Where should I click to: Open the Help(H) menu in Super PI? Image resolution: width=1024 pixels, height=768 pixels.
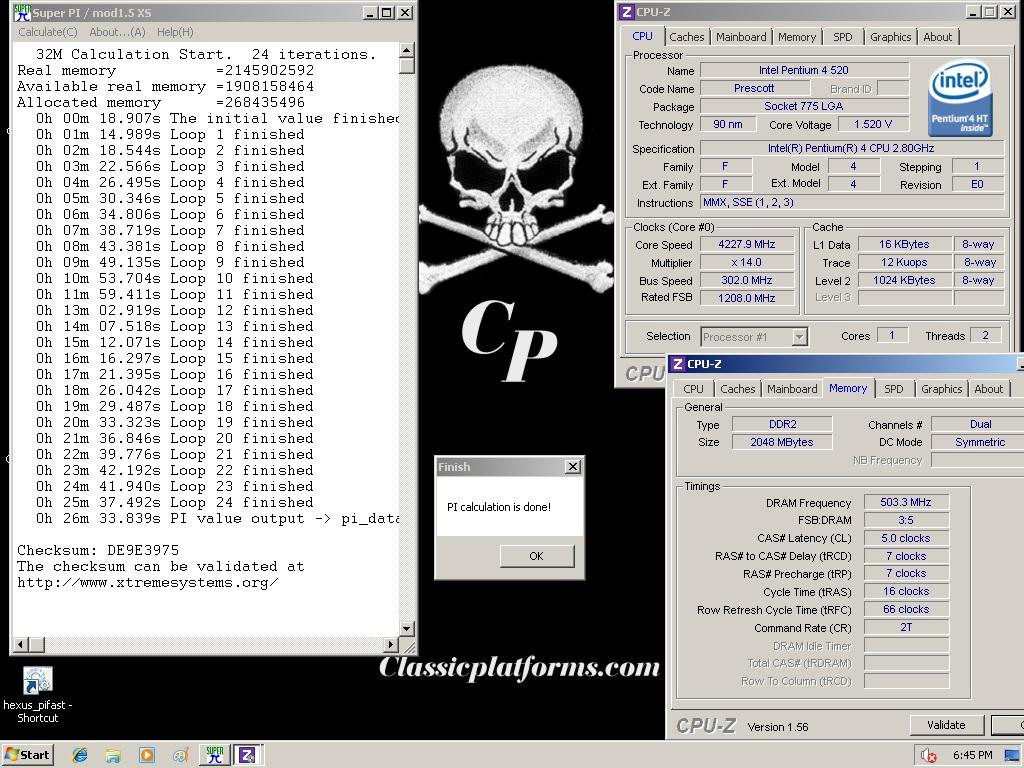click(175, 32)
